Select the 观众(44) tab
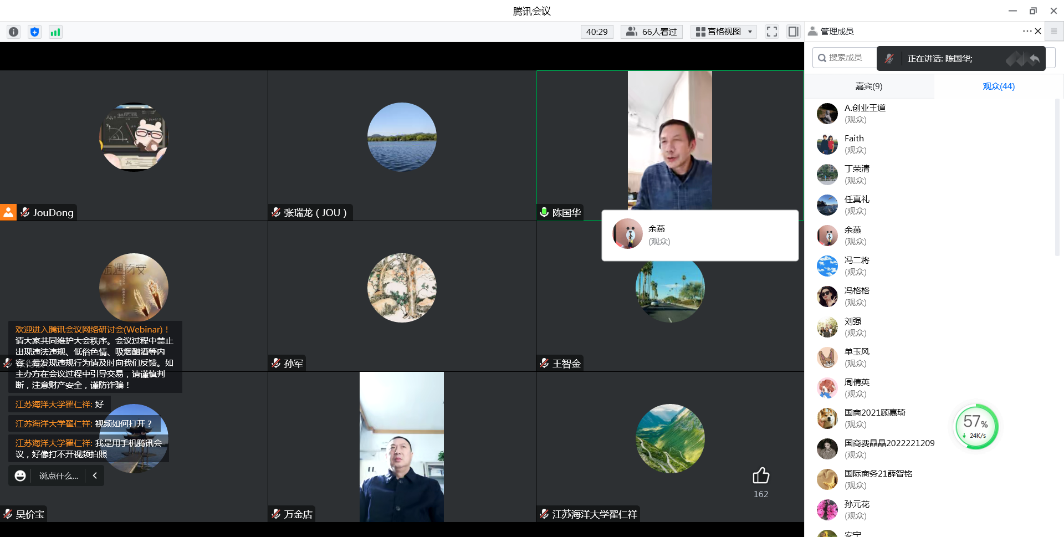The image size is (1064, 537). point(998,86)
